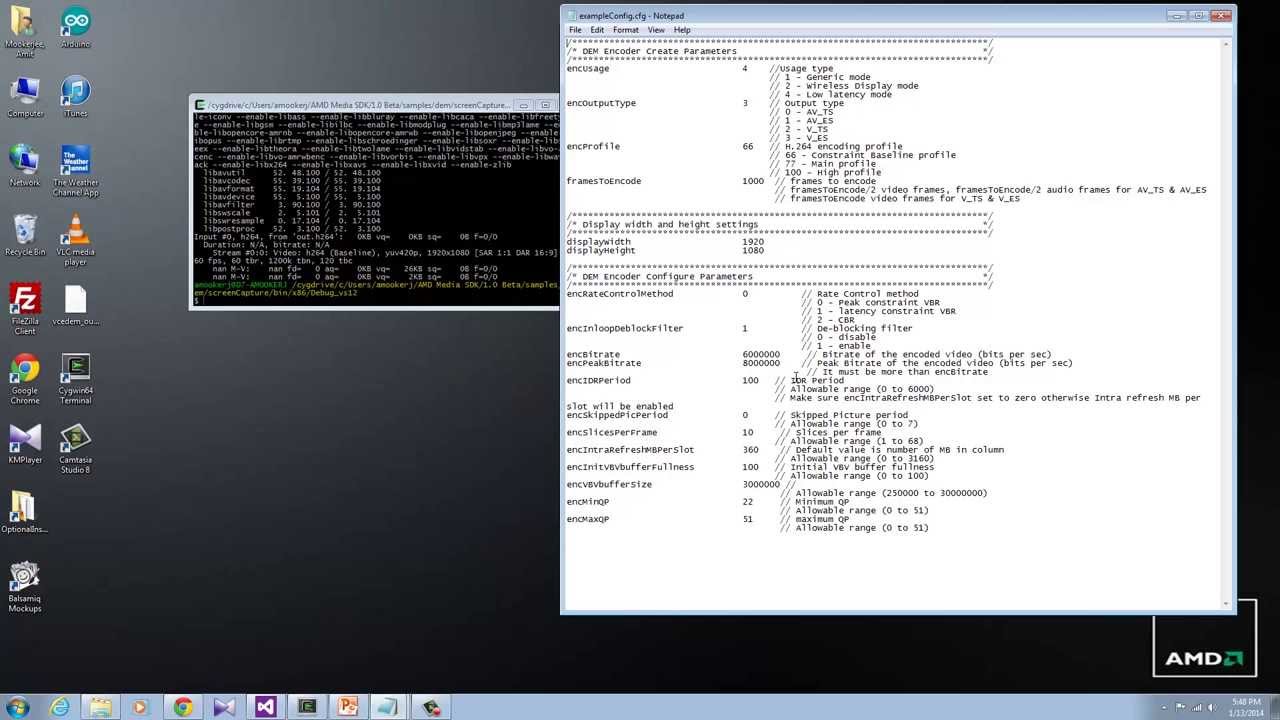Open the Windows Start menu orb
1280x720 pixels.
coord(18,707)
